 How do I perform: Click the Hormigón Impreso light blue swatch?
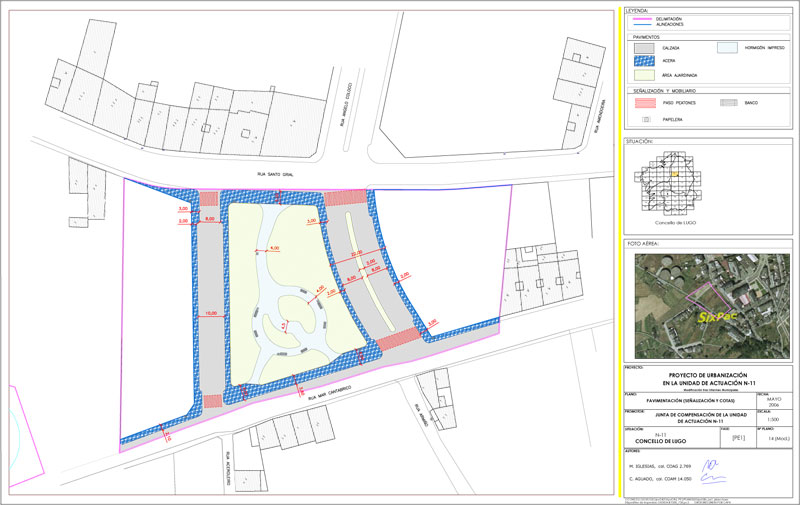tap(726, 47)
